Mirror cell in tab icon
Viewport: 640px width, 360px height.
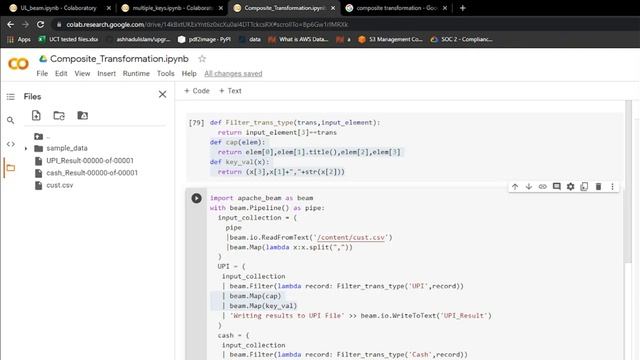pyautogui.click(x=584, y=187)
